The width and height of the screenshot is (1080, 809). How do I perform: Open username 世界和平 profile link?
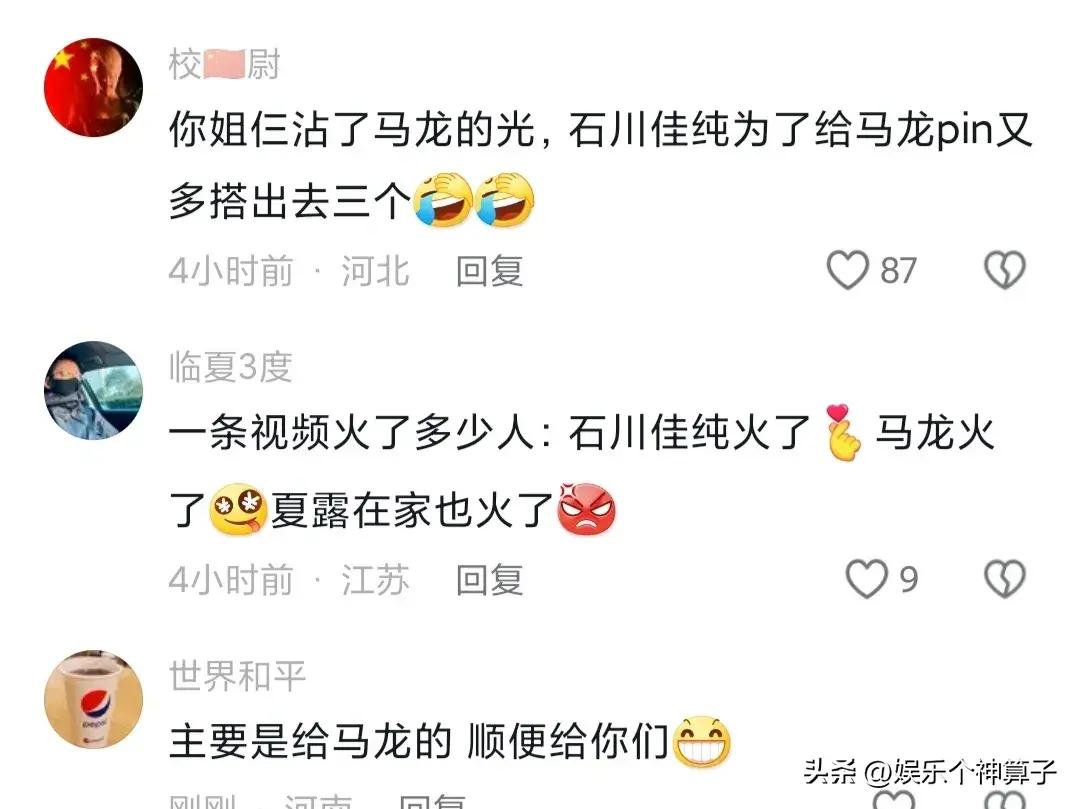[x=237, y=675]
